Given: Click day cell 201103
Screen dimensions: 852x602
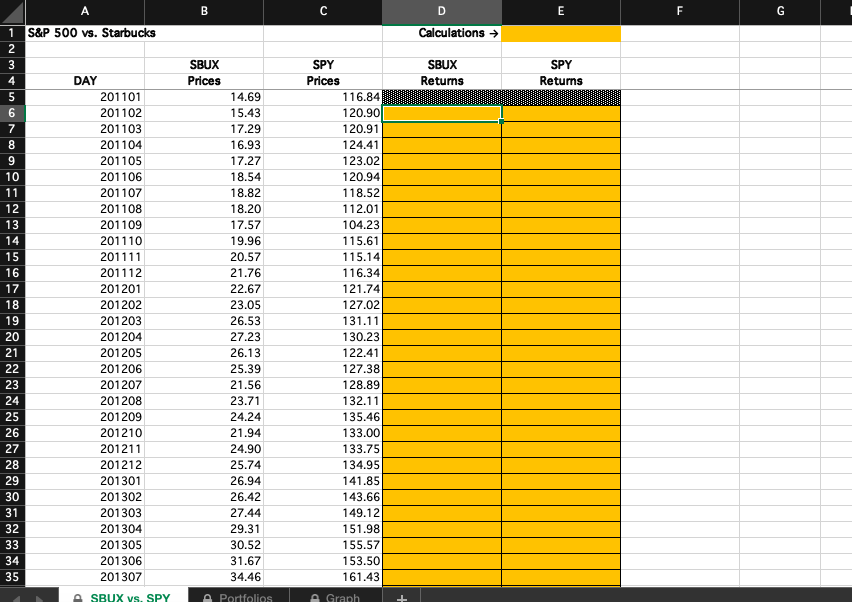Looking at the screenshot, I should (85, 129).
